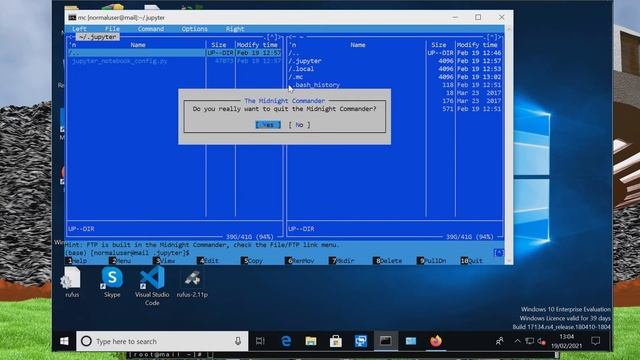The height and width of the screenshot is (360, 640).
Task: Confirm quitting with the Yes button
Action: [268, 125]
